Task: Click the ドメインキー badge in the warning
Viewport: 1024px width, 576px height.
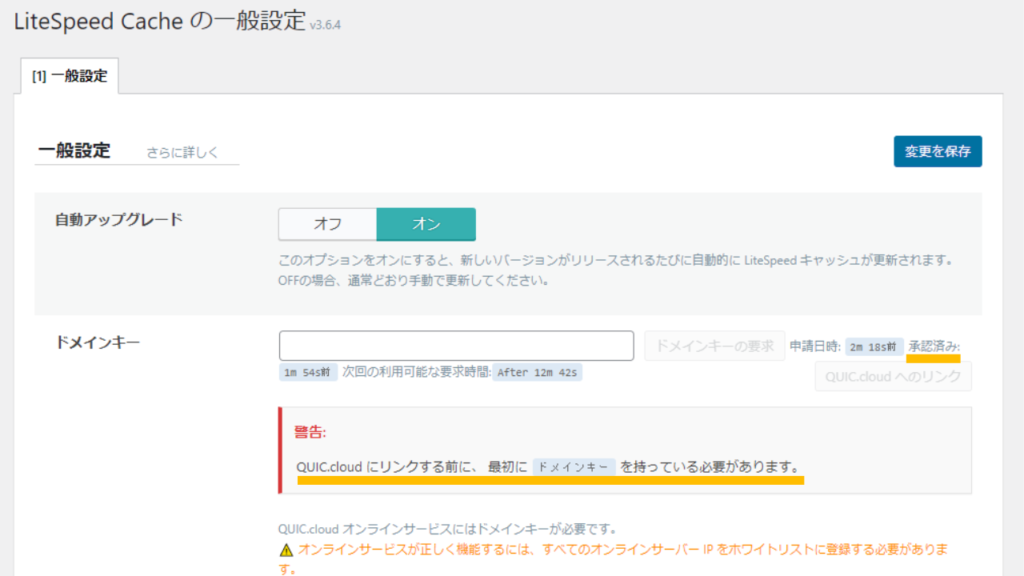Action: tap(573, 467)
